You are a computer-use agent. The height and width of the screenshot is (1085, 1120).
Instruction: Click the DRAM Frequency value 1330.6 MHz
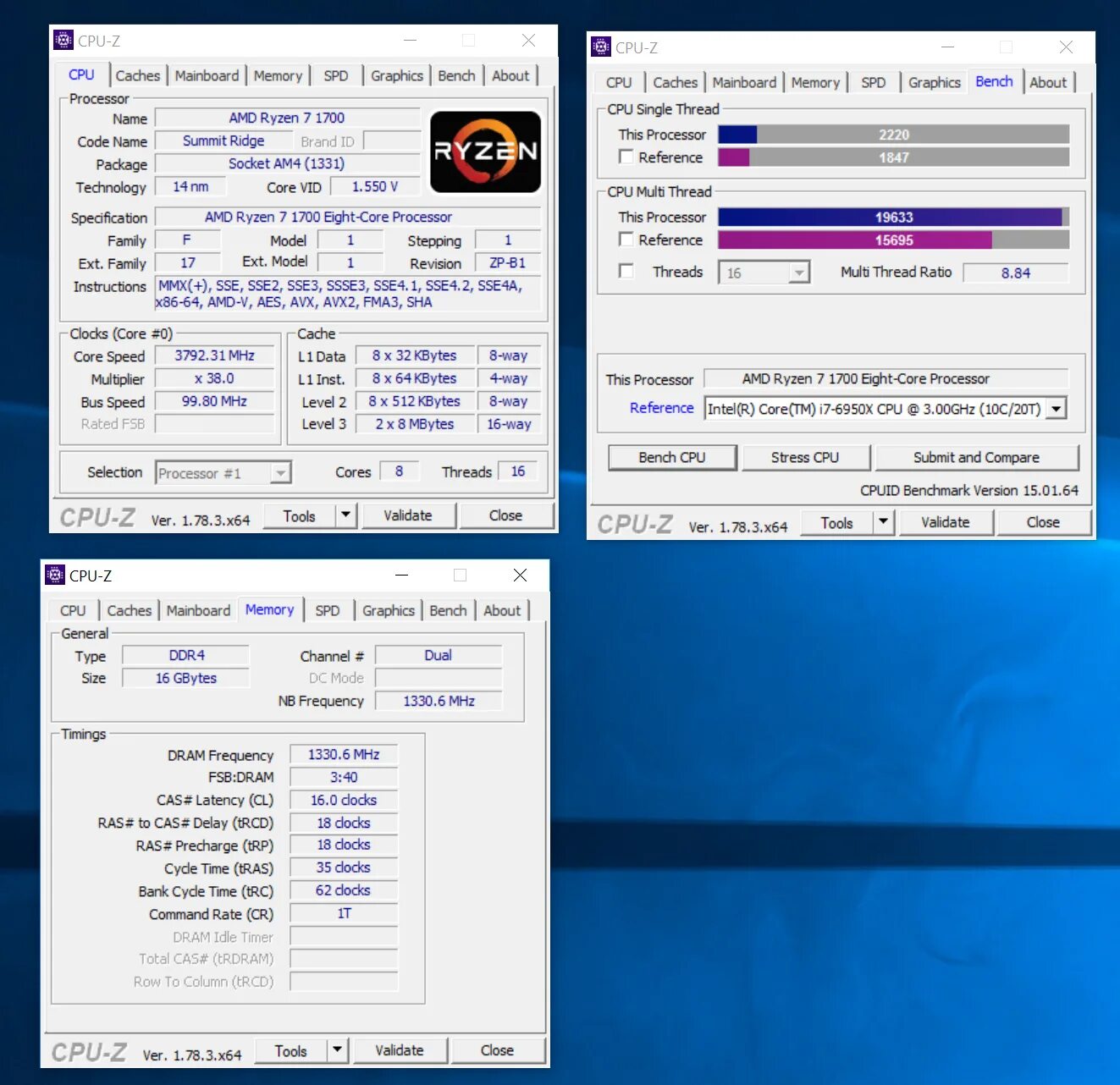click(x=344, y=754)
